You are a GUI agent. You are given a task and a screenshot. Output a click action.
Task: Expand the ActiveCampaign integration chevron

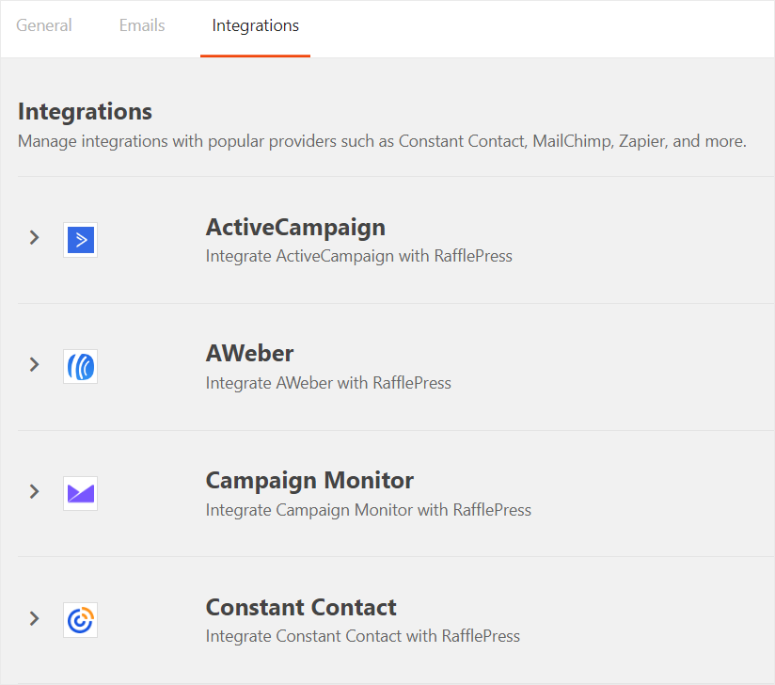tap(34, 238)
